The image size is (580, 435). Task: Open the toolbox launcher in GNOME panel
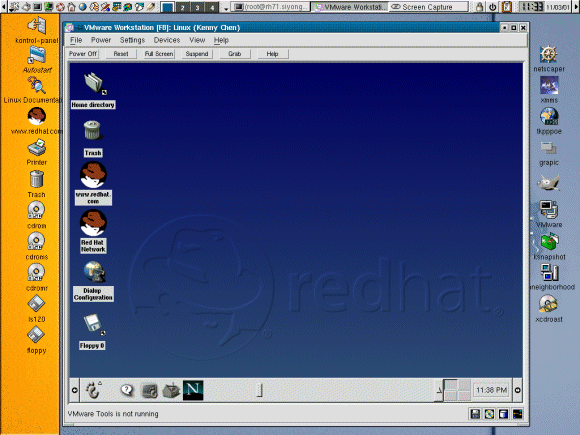pyautogui.click(x=171, y=391)
